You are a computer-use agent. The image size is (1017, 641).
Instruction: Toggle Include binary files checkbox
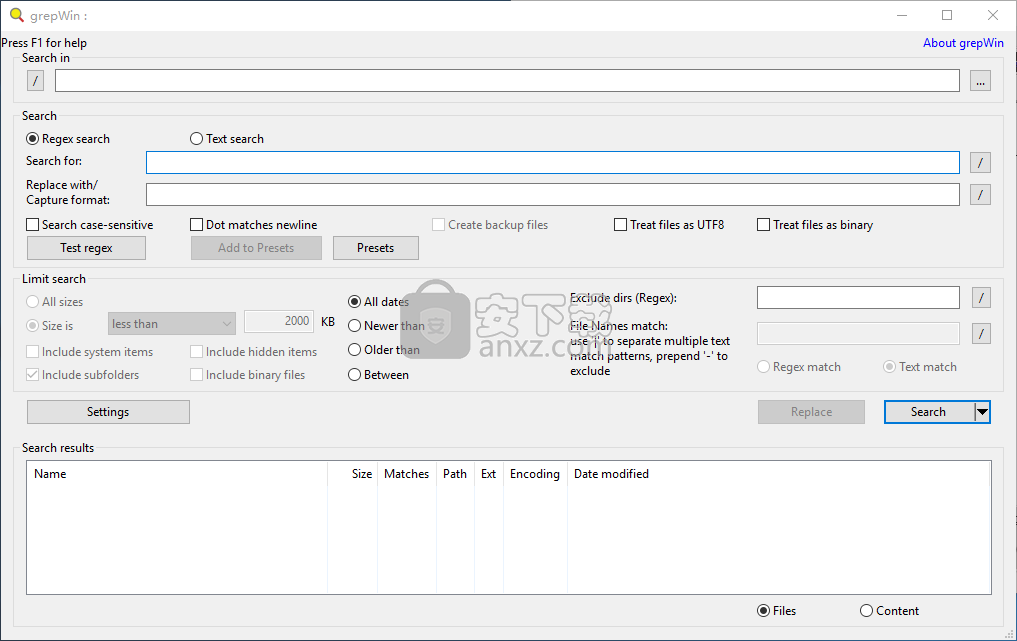coord(247,375)
